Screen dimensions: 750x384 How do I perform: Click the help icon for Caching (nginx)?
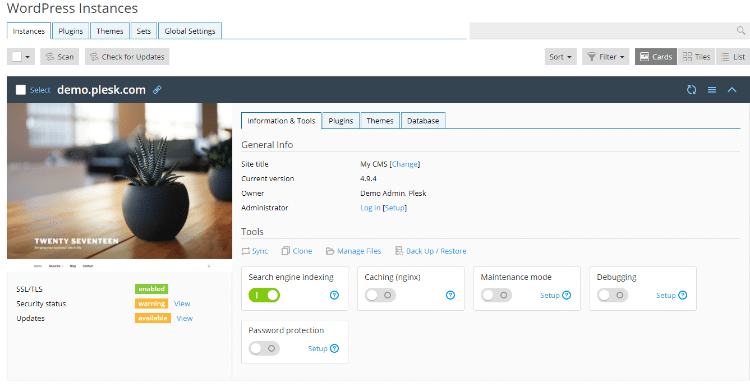pyautogui.click(x=450, y=295)
